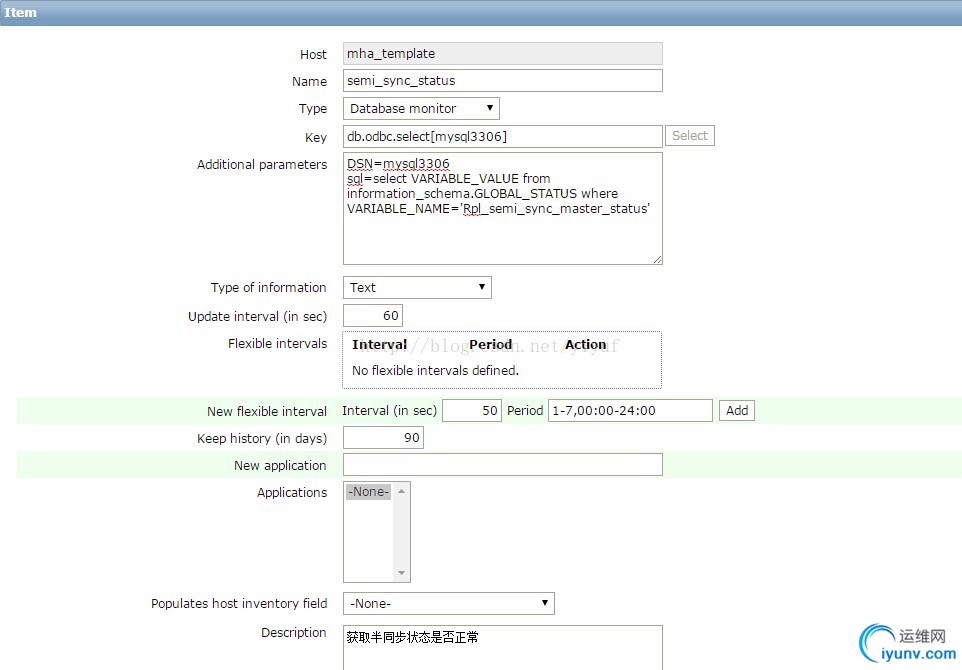Image resolution: width=962 pixels, height=670 pixels.
Task: Click the 'Update interval (in sec)' label
Action: (x=257, y=317)
